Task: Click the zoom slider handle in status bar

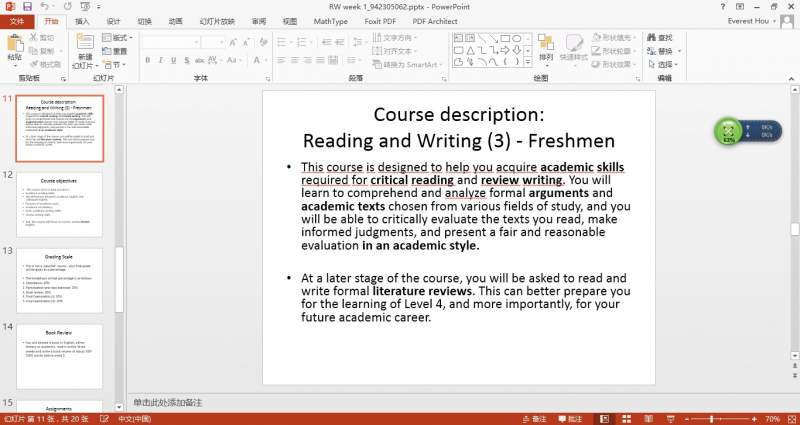Action: click(x=712, y=419)
